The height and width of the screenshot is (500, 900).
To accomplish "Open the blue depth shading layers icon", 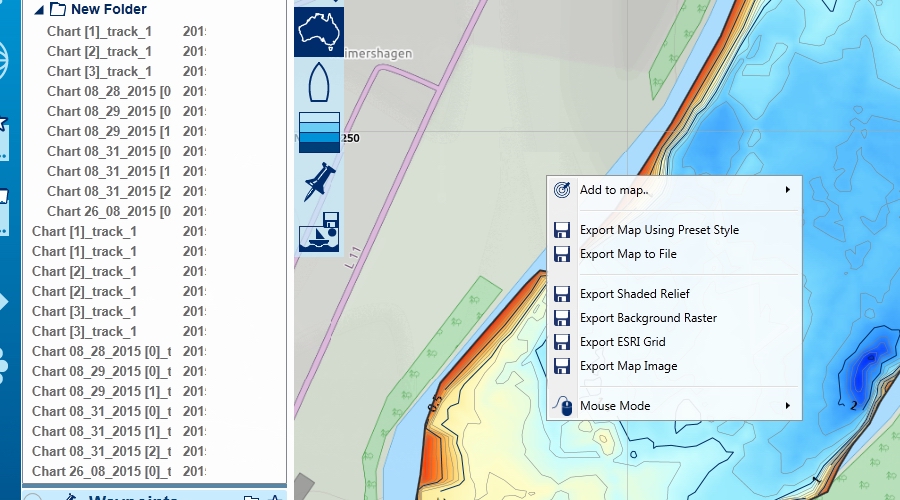I will click(319, 132).
